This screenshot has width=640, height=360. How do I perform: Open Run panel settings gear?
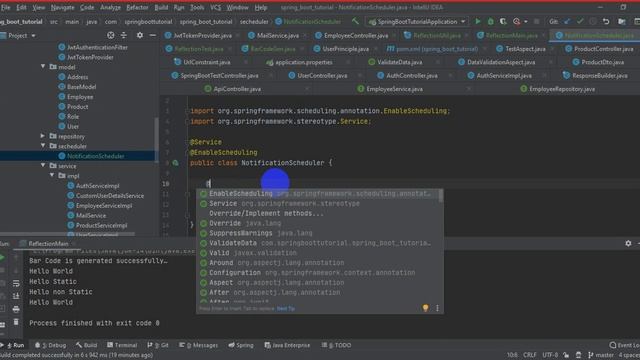click(x=628, y=243)
